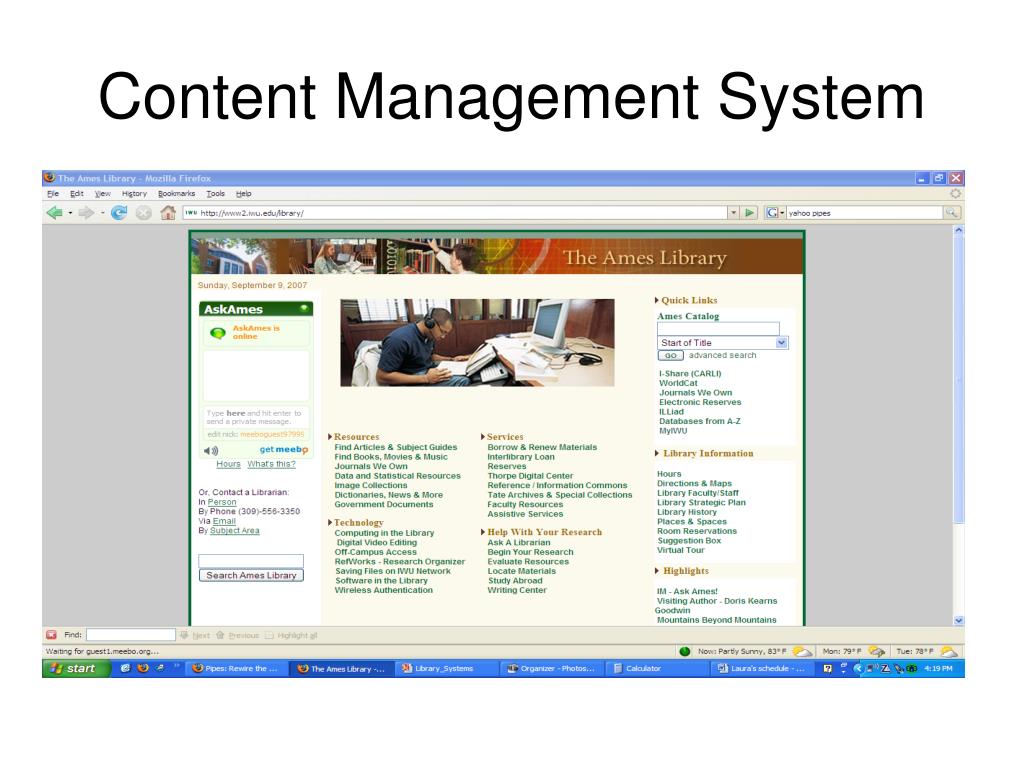The height and width of the screenshot is (768, 1024).
Task: Click the URL address bar field
Action: click(455, 213)
